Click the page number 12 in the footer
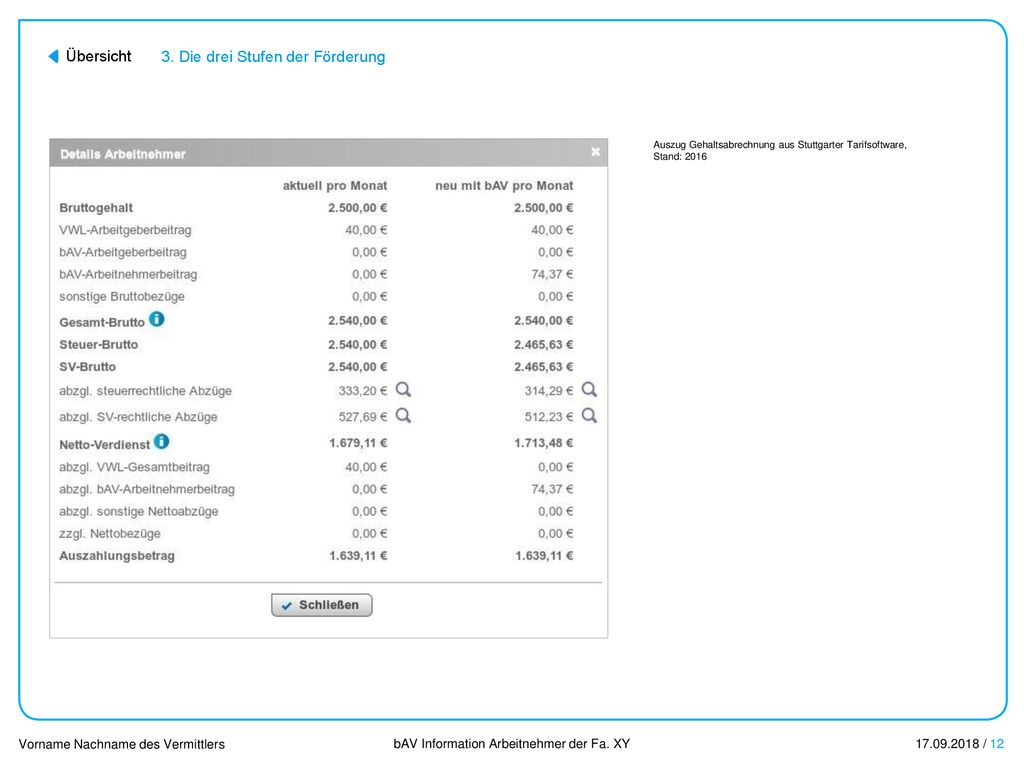 point(997,743)
